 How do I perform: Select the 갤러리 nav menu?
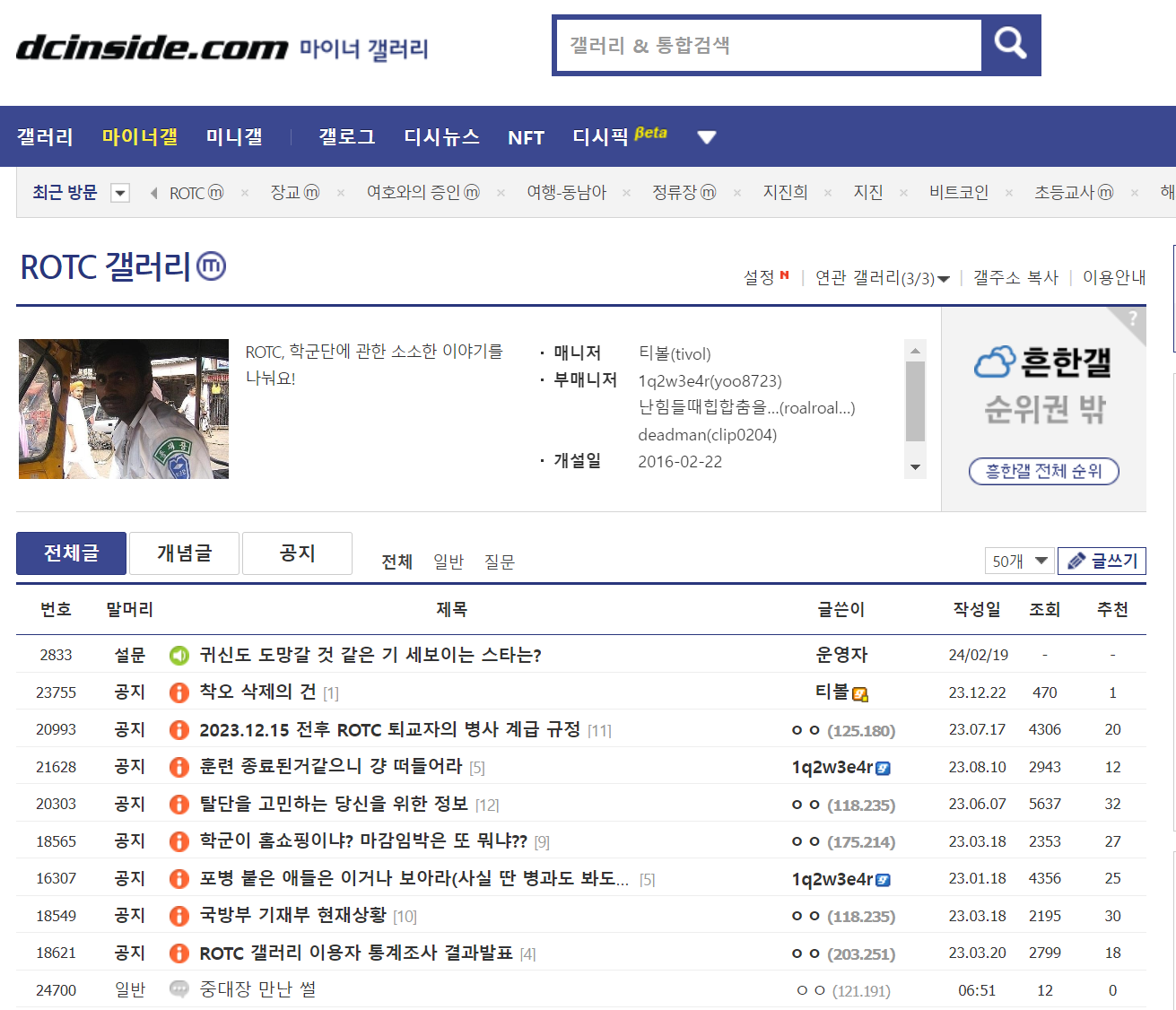[x=45, y=137]
